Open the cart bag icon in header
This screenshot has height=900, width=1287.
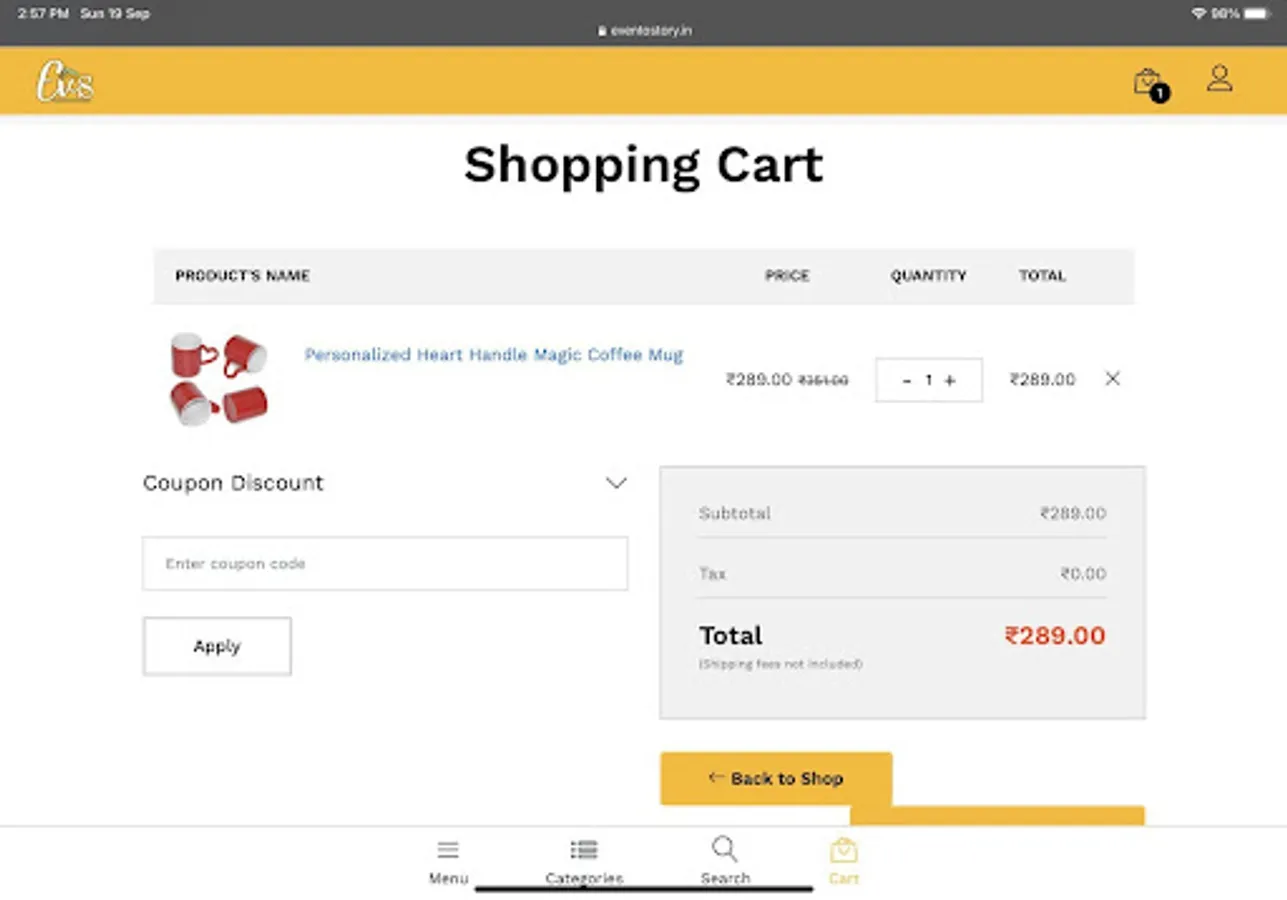1147,82
